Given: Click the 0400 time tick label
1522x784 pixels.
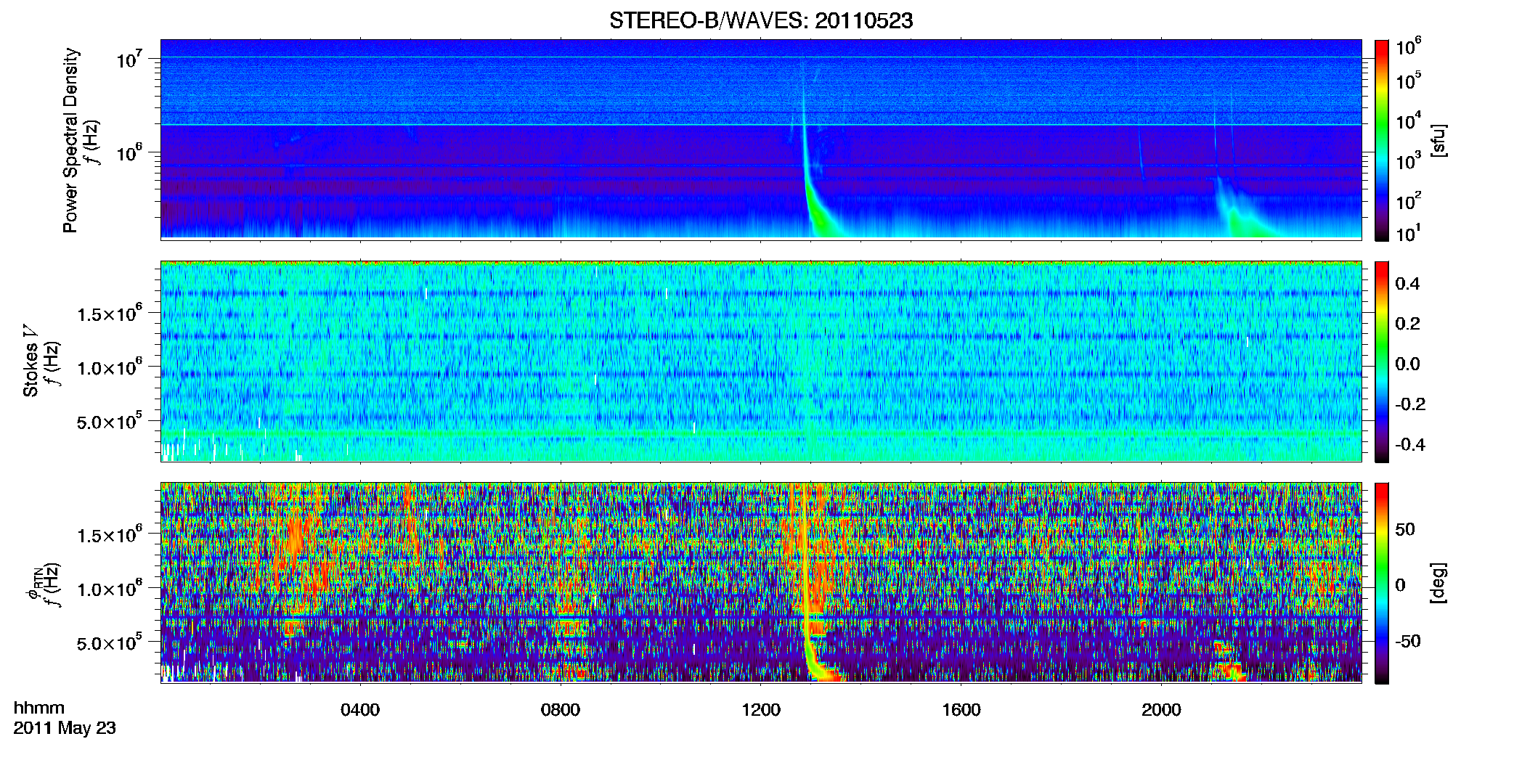Looking at the screenshot, I should [x=360, y=710].
